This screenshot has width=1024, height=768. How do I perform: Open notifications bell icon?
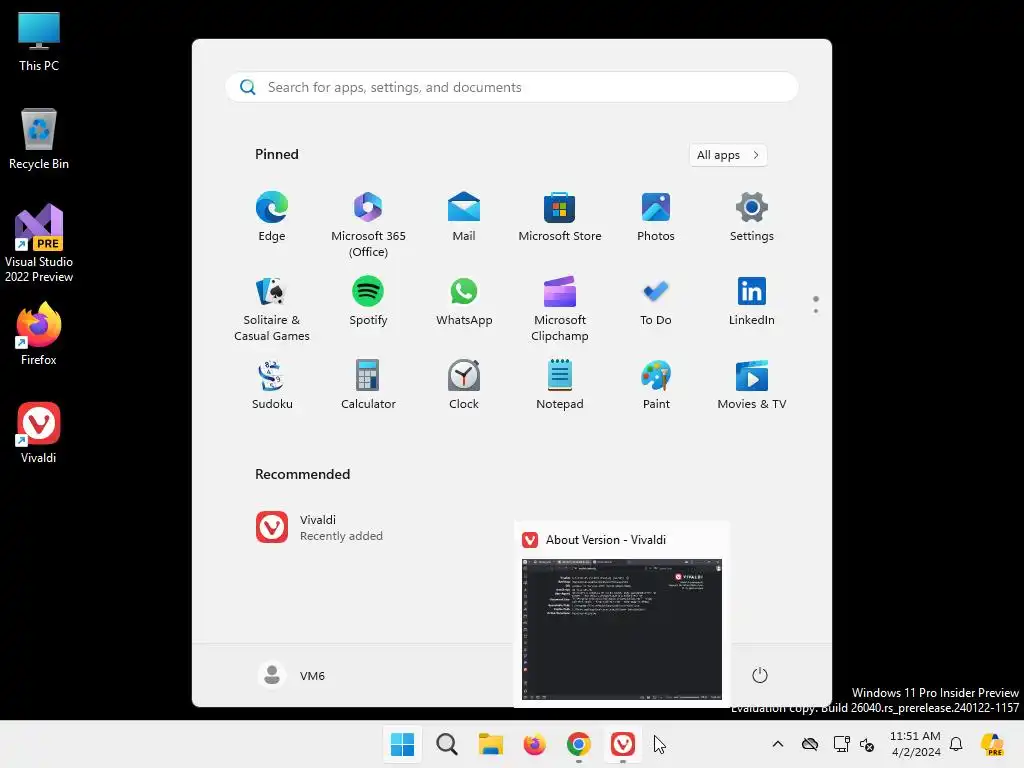pyautogui.click(x=956, y=744)
